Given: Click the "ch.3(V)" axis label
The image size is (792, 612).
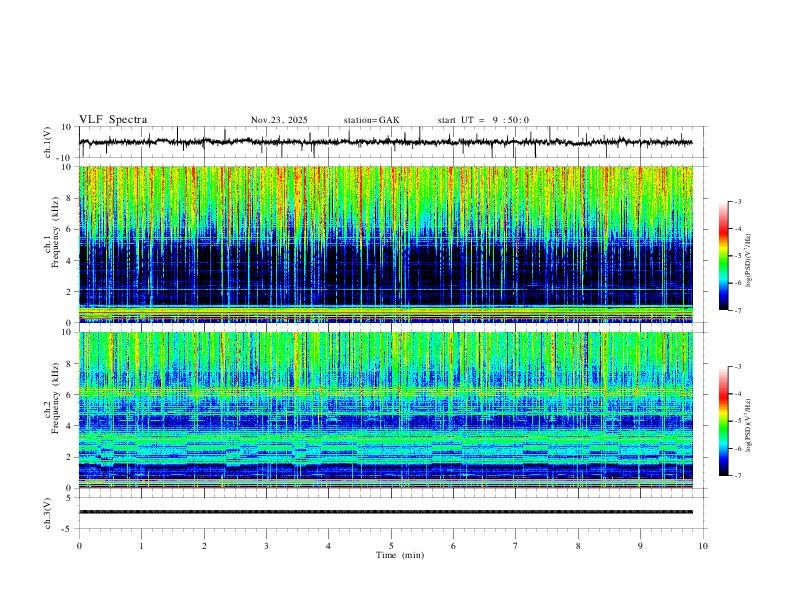Looking at the screenshot, I should (48, 513).
